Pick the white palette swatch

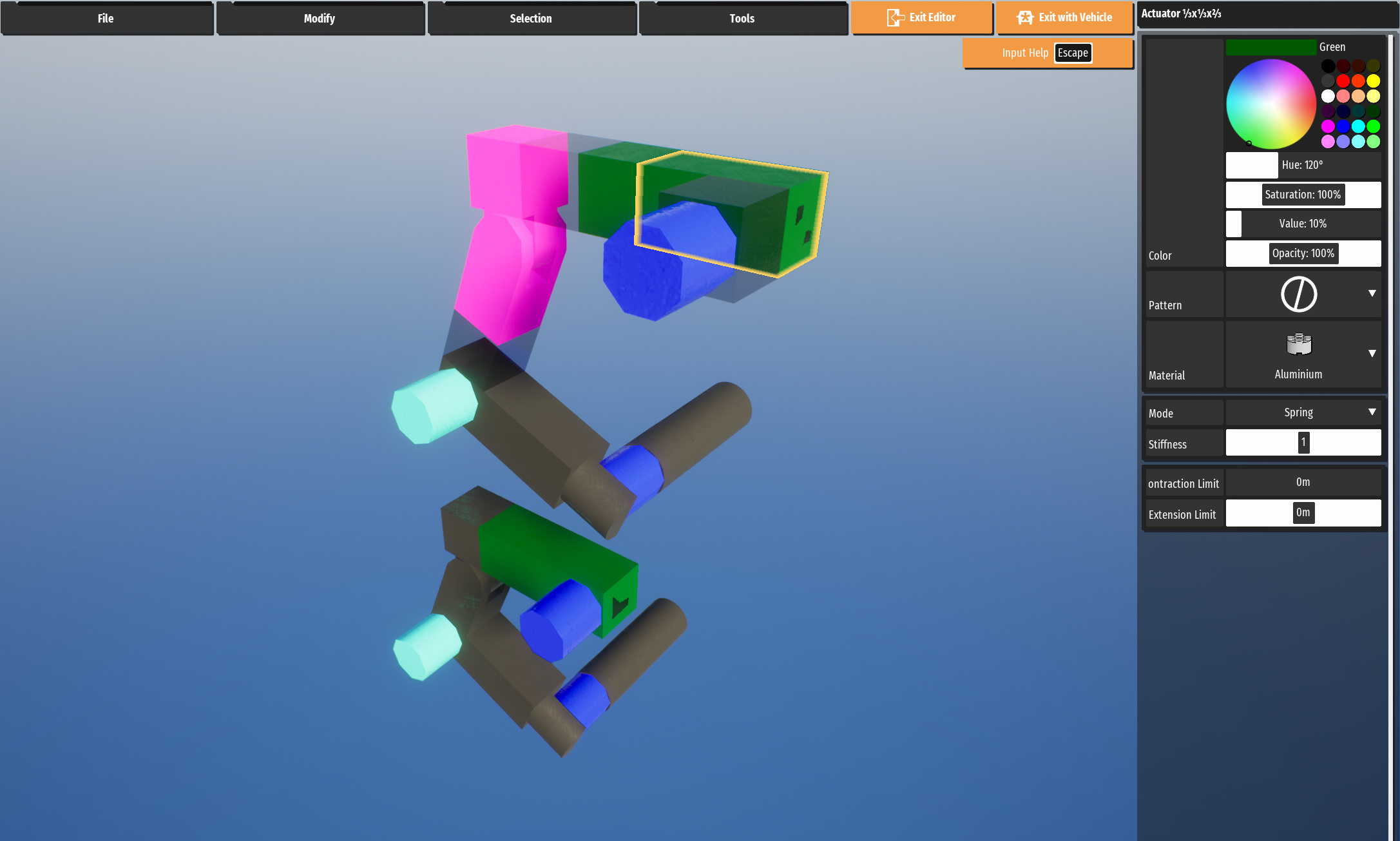pos(1328,96)
